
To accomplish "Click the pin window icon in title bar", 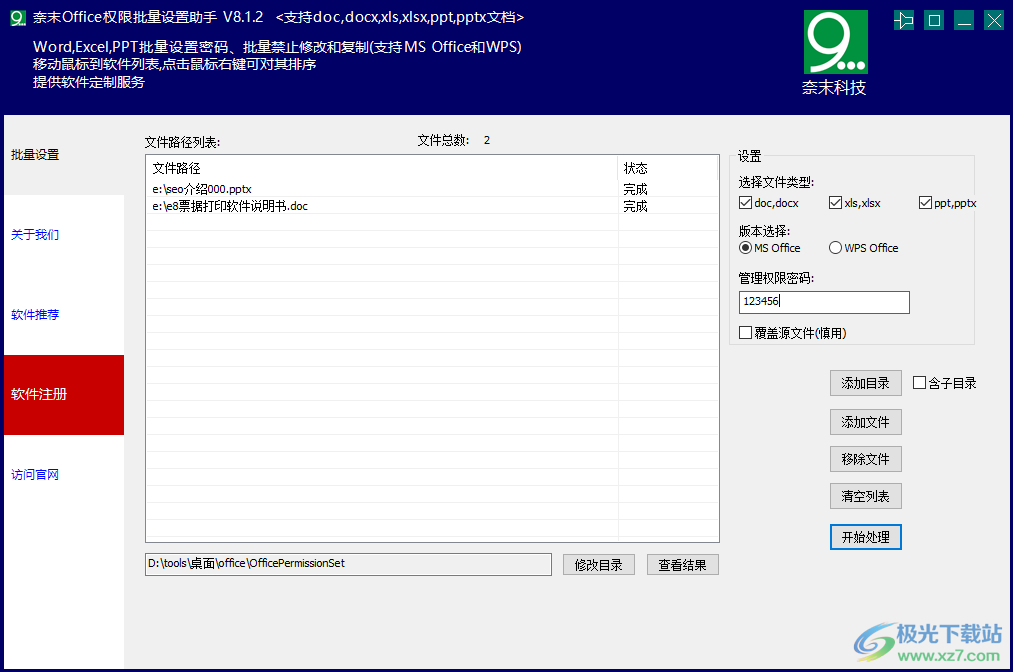I will coord(904,21).
